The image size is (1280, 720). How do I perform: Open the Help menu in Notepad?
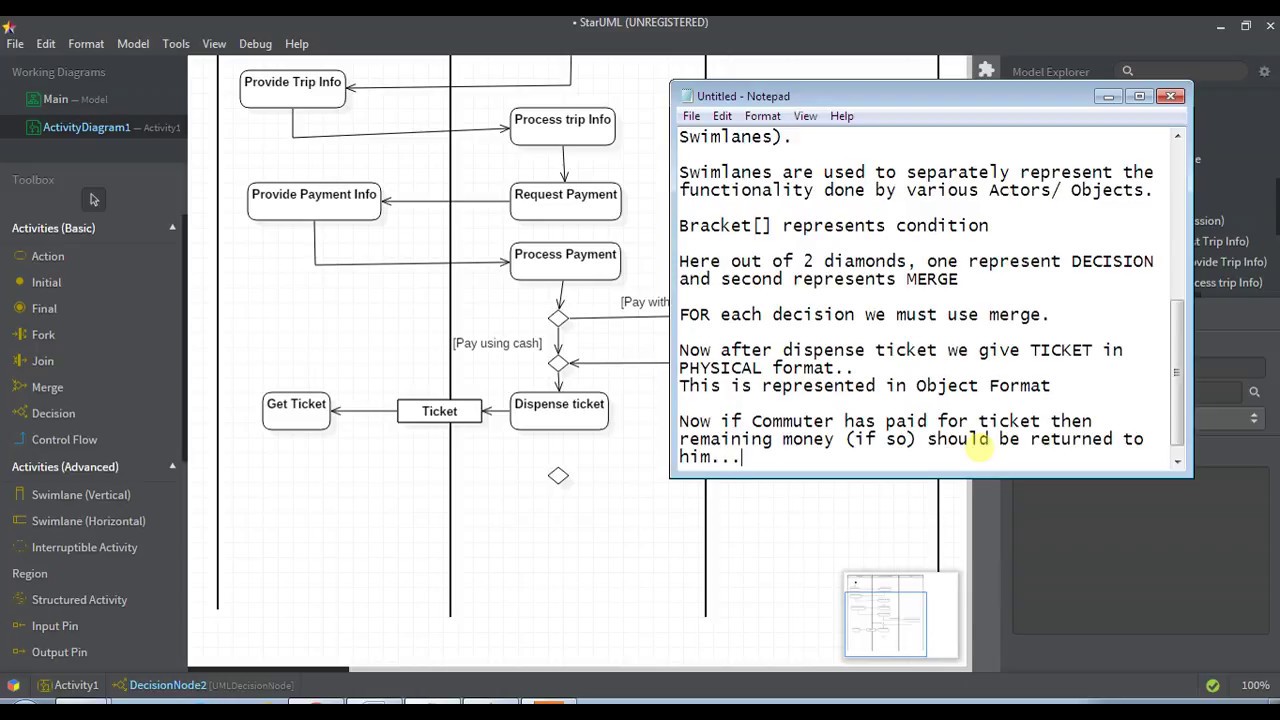click(842, 116)
